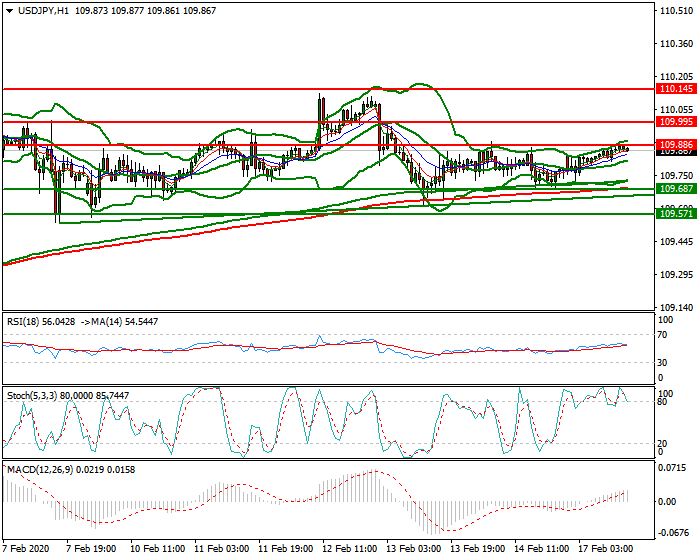Select the MACD(12,26,9) 0.0219 0.0158 label
This screenshot has height=560, width=700.
(x=71, y=470)
